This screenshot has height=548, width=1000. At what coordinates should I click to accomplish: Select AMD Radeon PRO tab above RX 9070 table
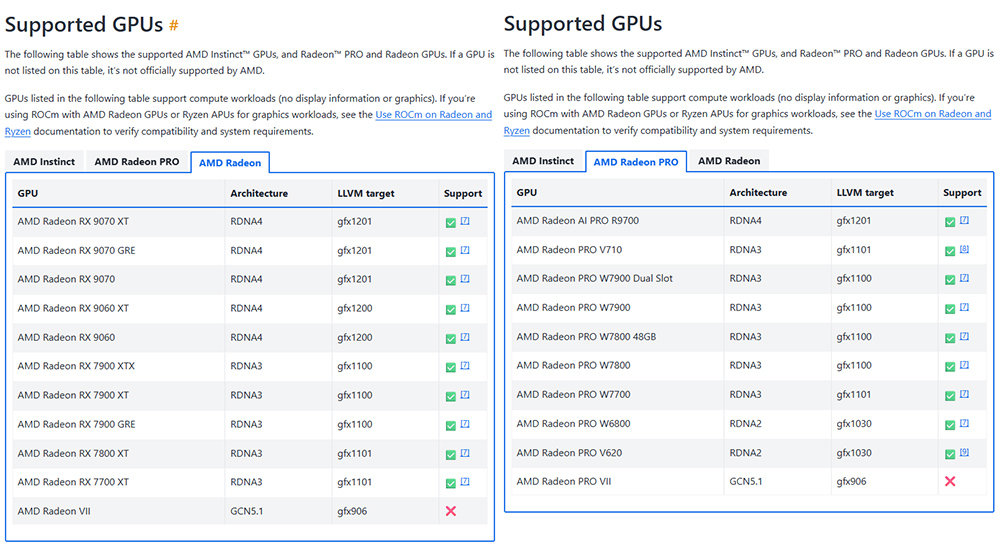pyautogui.click(x=137, y=161)
